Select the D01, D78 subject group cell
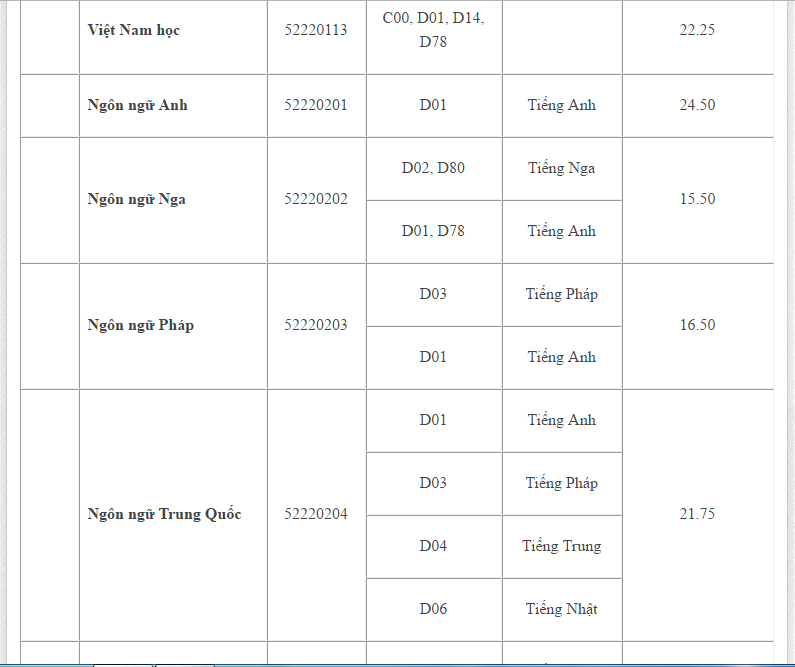Screen dimensions: 795x667 433,231
